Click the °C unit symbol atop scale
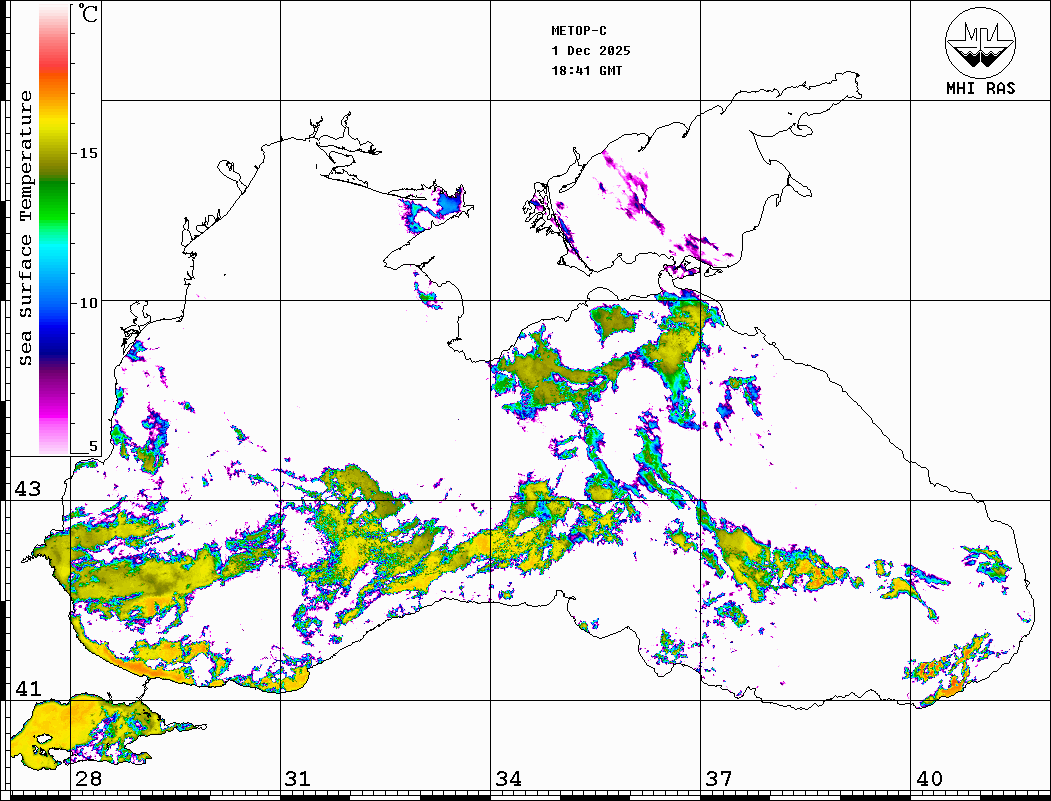The height and width of the screenshot is (801, 1051). pyautogui.click(x=89, y=14)
